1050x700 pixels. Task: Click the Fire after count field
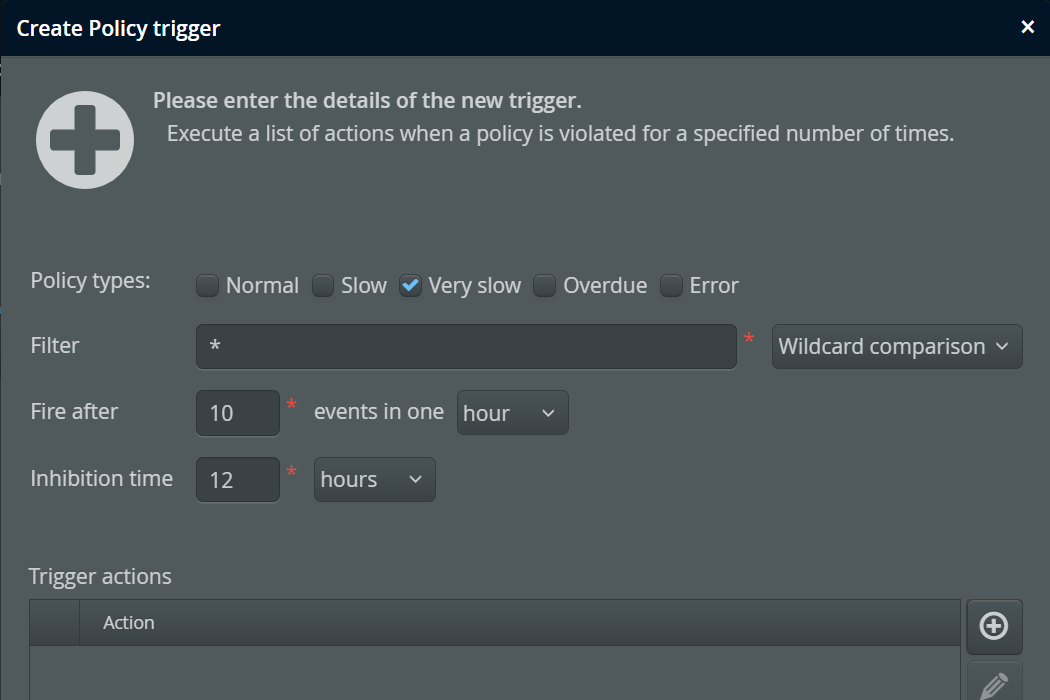click(237, 413)
